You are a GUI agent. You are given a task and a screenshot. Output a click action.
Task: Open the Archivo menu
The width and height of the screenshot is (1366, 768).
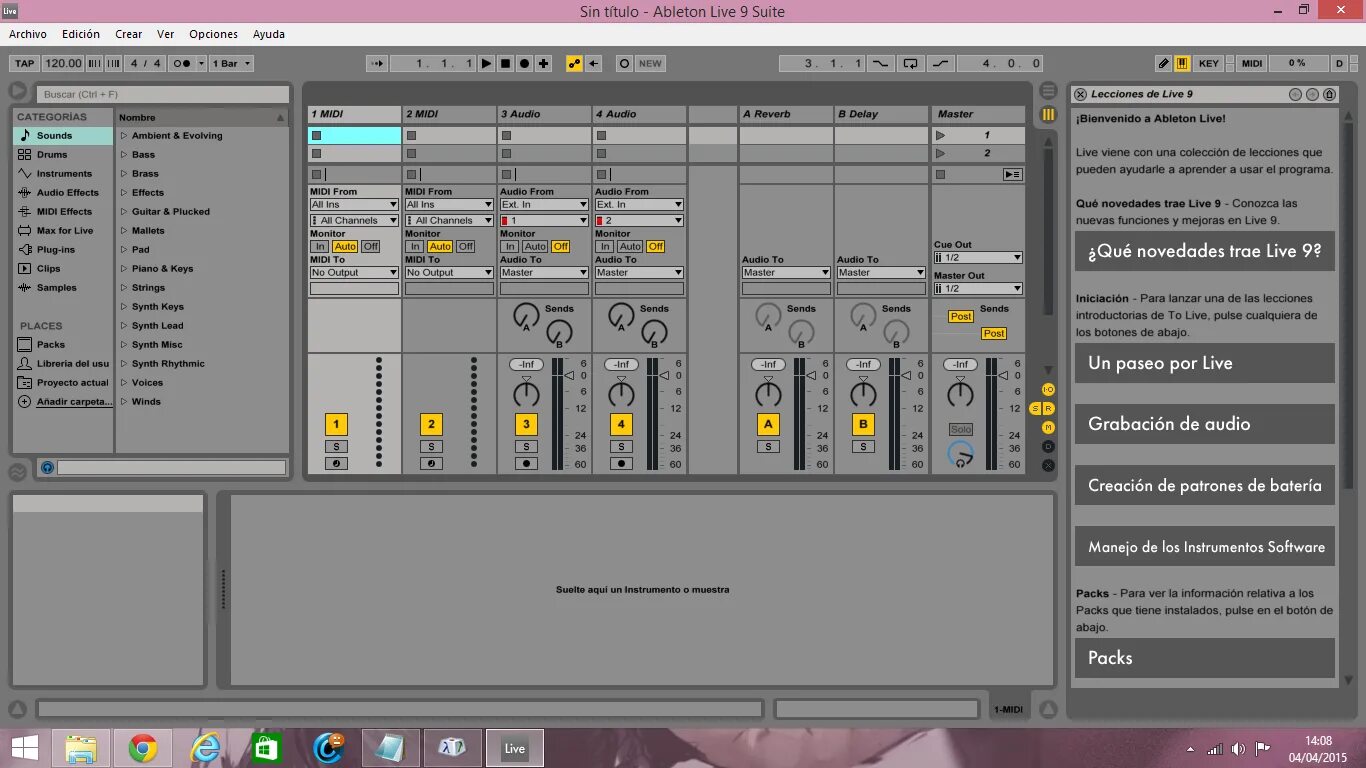[x=28, y=33]
